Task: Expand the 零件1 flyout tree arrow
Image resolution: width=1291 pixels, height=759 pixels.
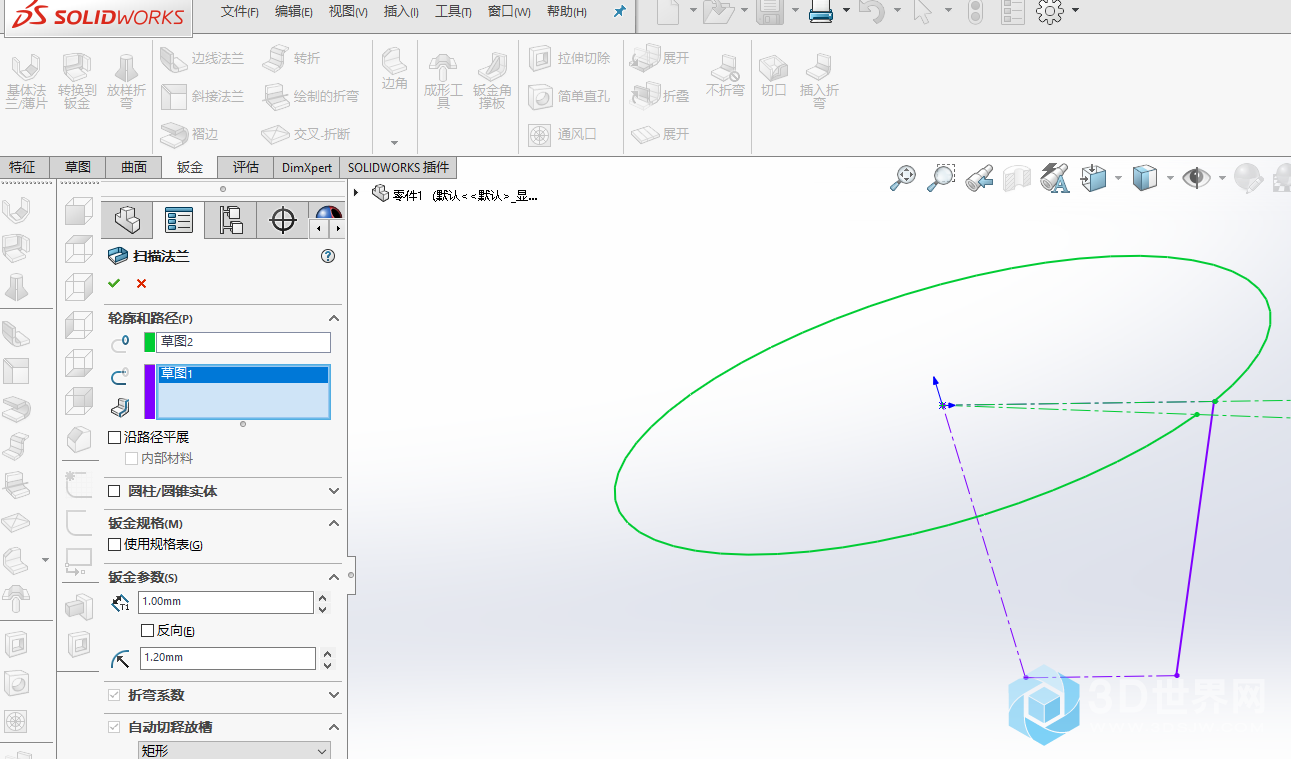Action: click(356, 193)
